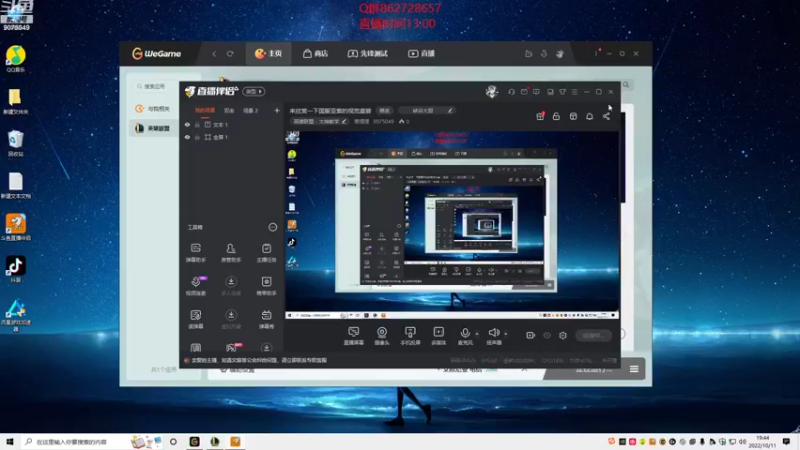Viewport: 800px width, 450px height.
Task: Toggle lock on 文本 1 source
Action: click(x=197, y=124)
